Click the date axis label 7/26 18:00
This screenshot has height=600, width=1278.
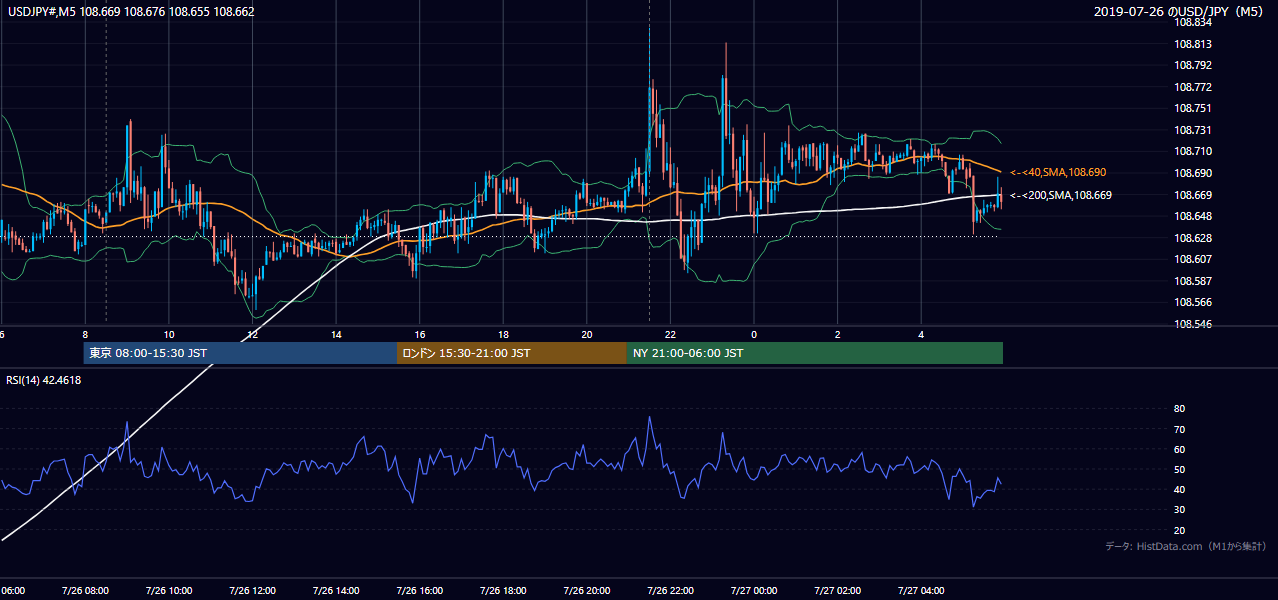(x=503, y=591)
